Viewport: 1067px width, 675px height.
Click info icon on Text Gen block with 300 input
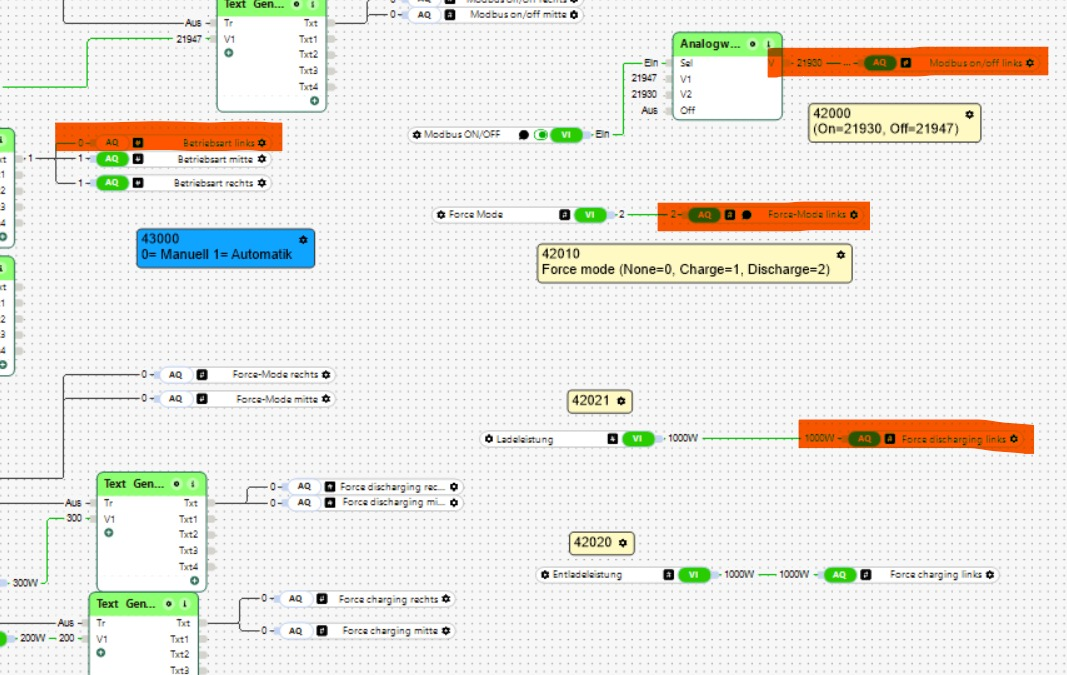(193, 484)
